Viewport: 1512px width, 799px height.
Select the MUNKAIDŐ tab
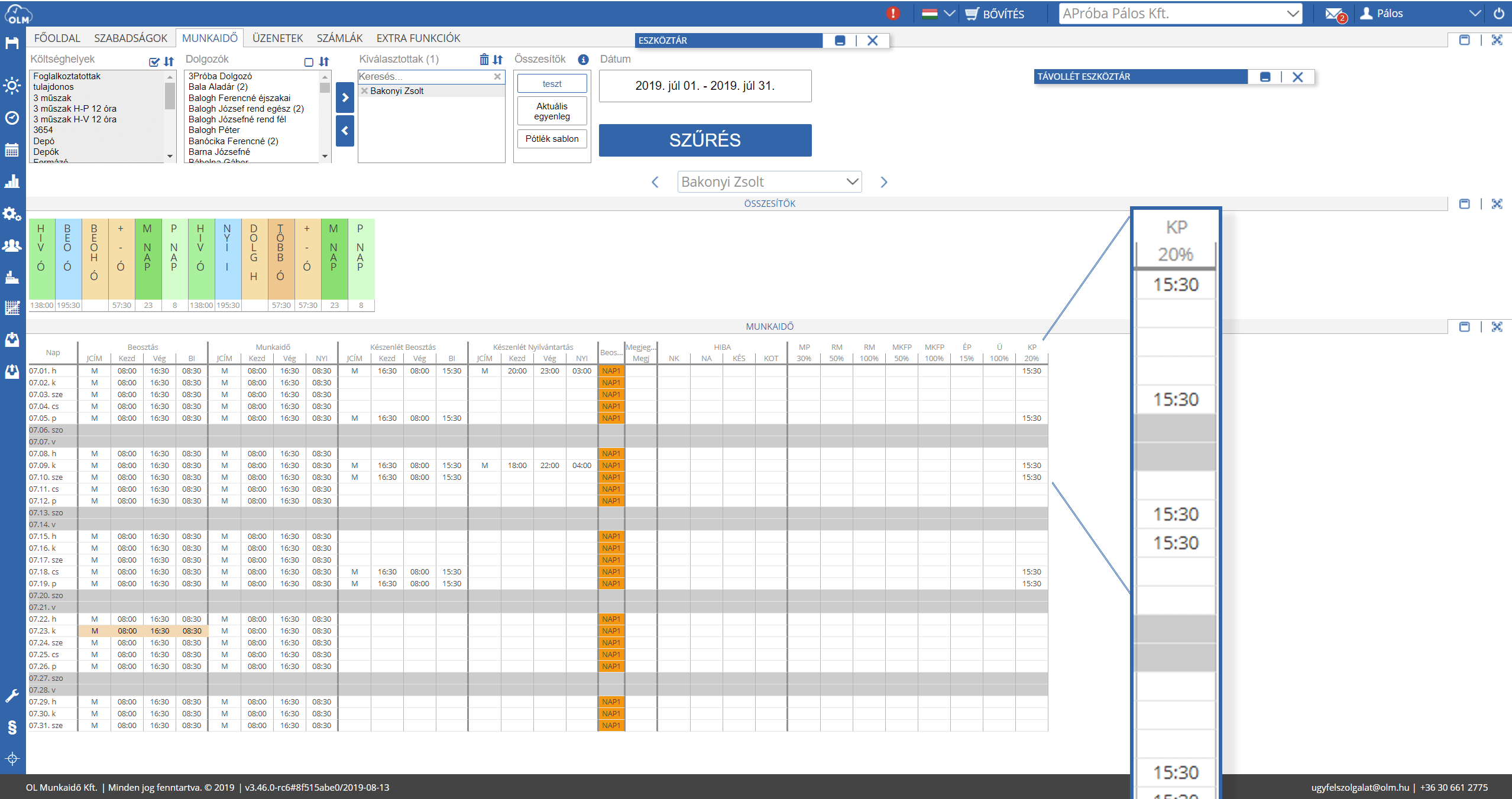tap(210, 38)
